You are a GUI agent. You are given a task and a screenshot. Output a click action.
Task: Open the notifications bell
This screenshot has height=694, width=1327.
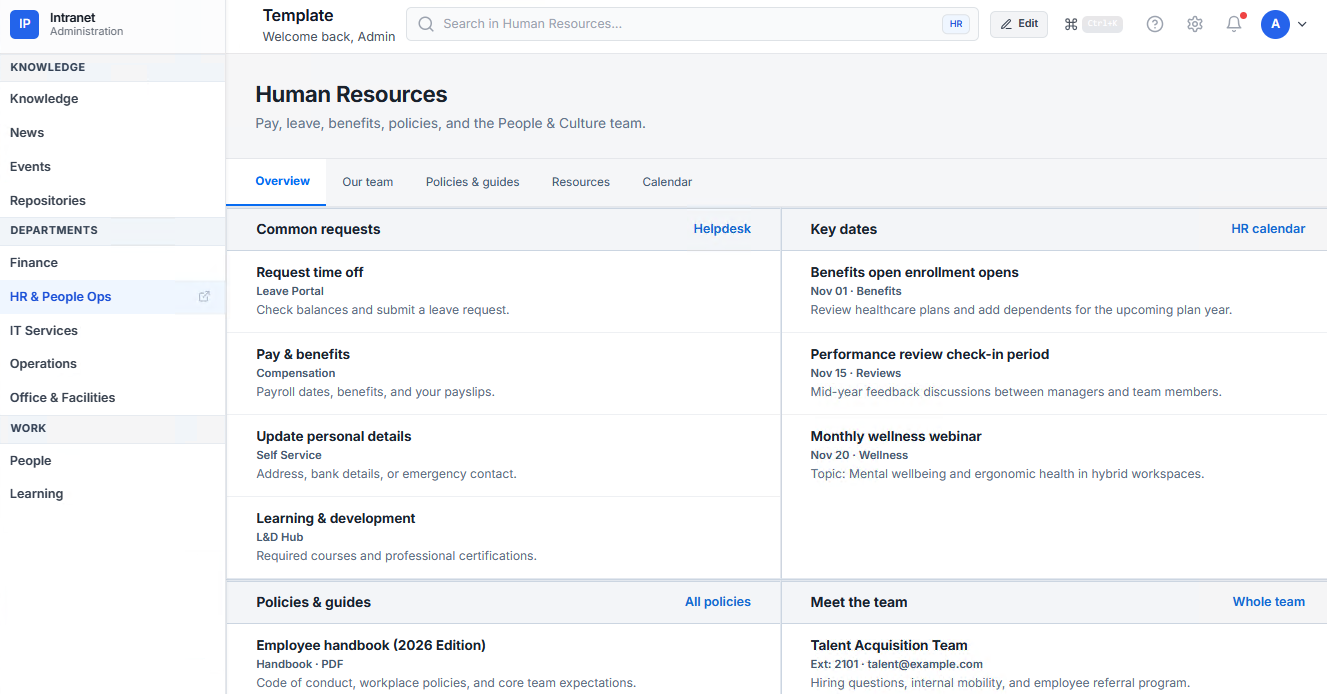(1234, 24)
